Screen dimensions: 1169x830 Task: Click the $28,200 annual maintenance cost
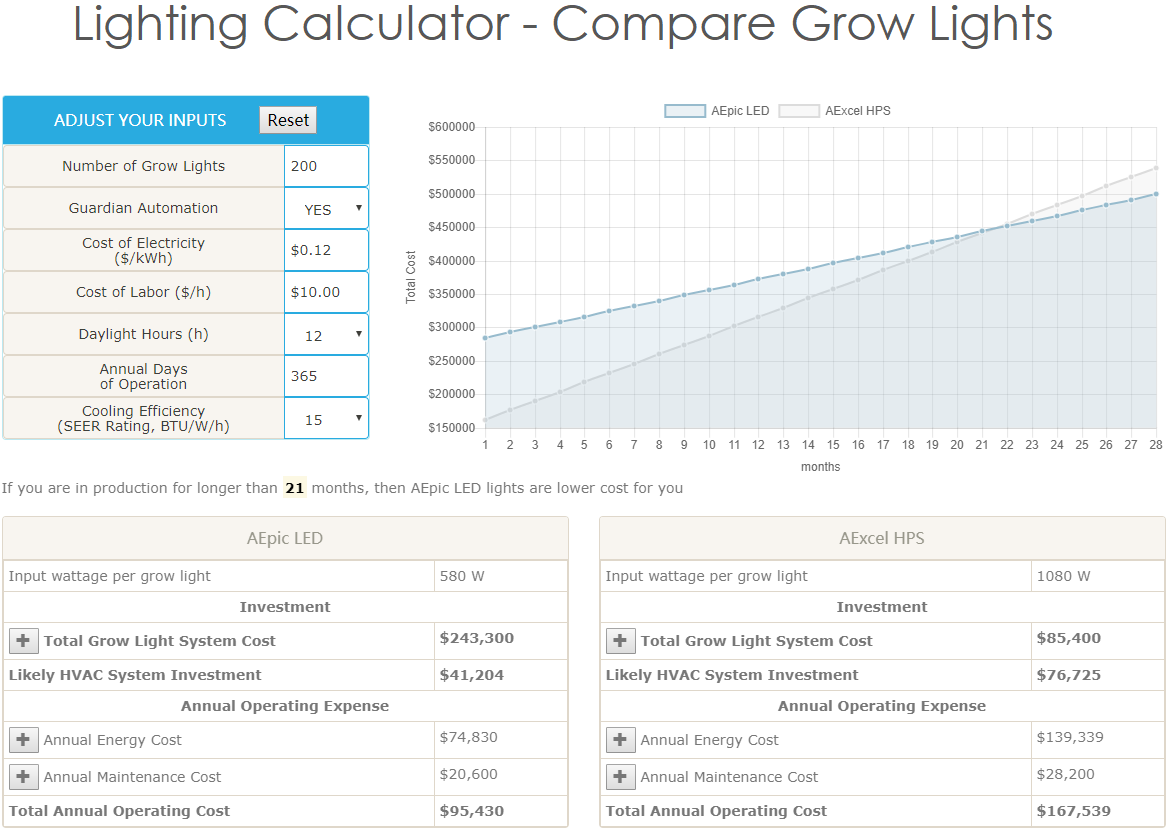tap(1065, 775)
